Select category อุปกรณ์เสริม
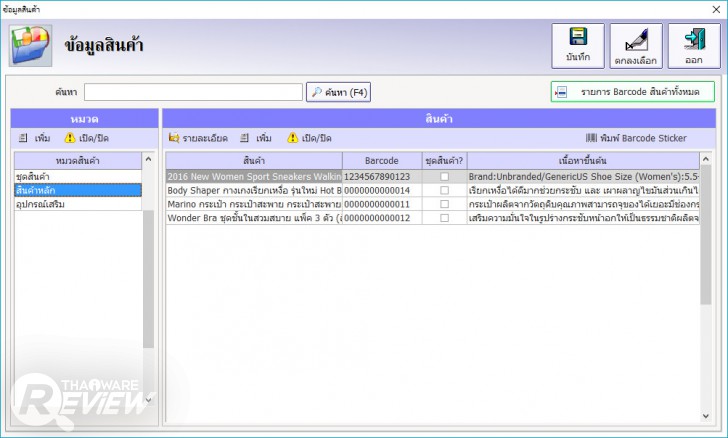The height and width of the screenshot is (438, 728). [x=78, y=204]
